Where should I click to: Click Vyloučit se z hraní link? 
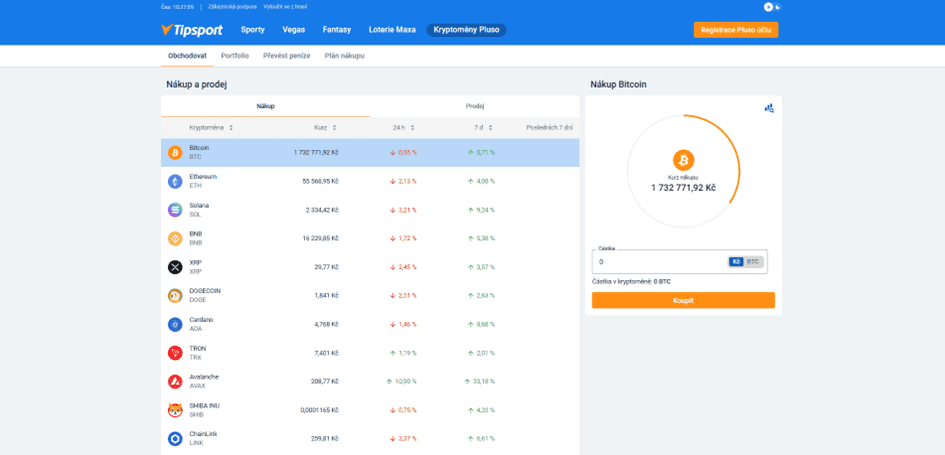coord(285,7)
